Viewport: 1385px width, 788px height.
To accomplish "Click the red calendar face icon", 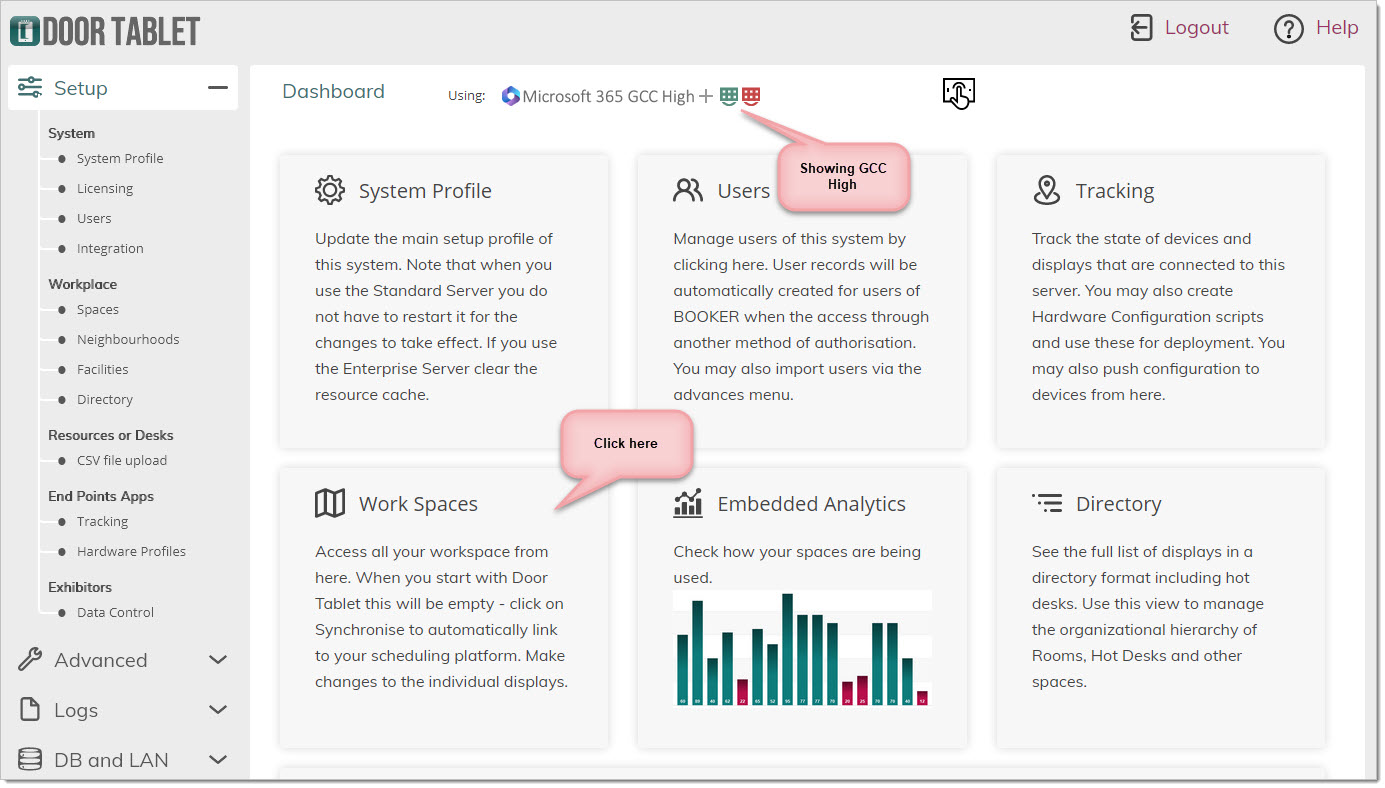I will (x=751, y=96).
